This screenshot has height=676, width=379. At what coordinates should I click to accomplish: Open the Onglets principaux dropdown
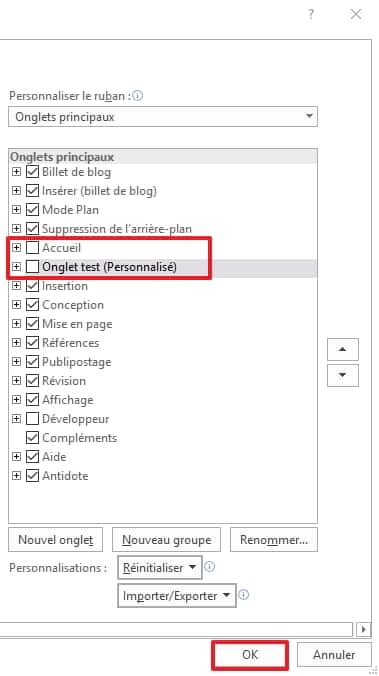pyautogui.click(x=163, y=117)
